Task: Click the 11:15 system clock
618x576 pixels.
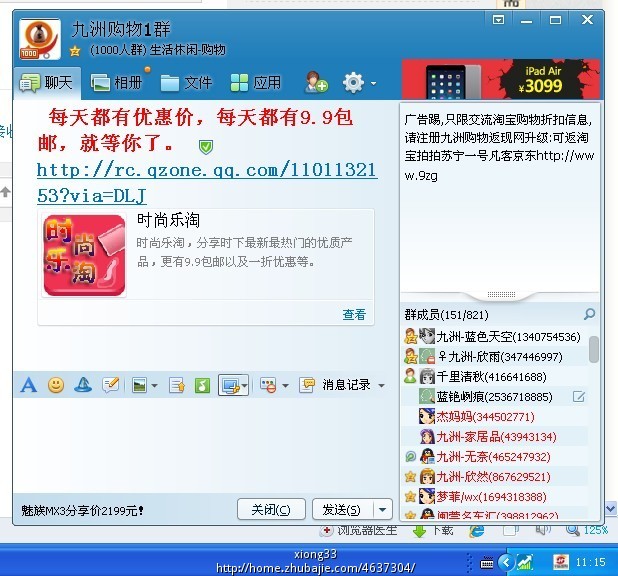Action: 590,562
